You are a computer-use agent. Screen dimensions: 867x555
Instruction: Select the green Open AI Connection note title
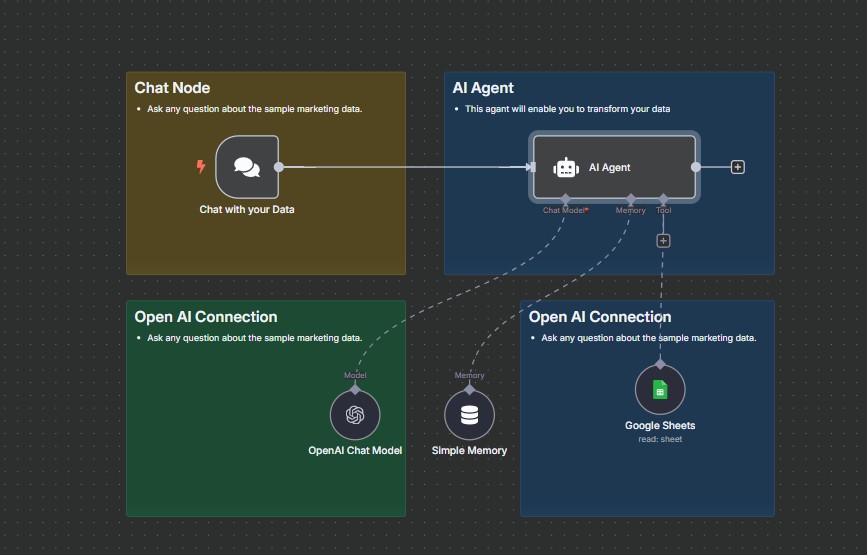pyautogui.click(x=206, y=317)
